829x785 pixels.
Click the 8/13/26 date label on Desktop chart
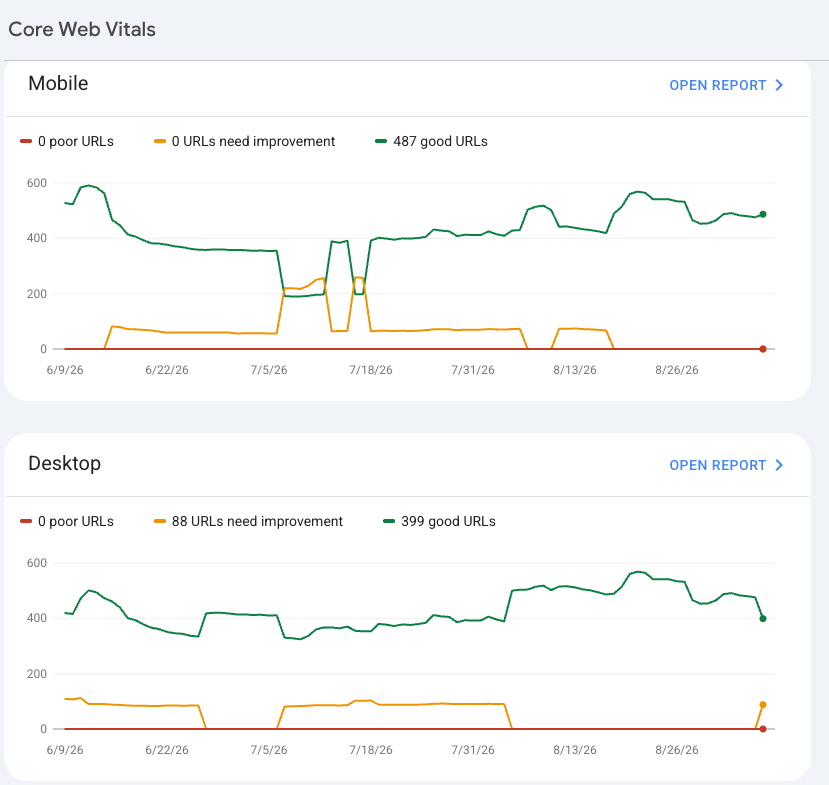[575, 750]
